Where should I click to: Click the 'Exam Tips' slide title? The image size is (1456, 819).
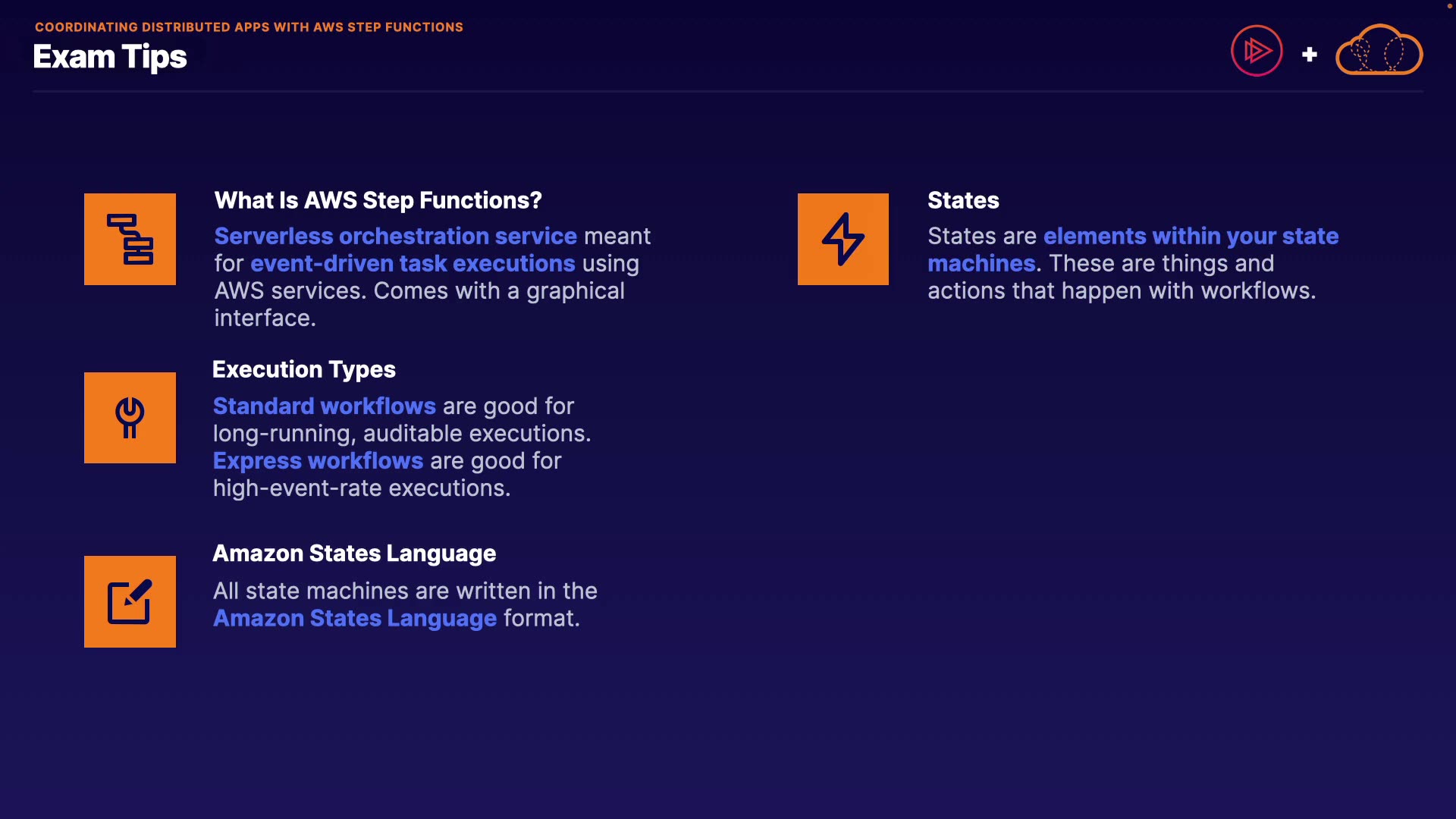(110, 57)
